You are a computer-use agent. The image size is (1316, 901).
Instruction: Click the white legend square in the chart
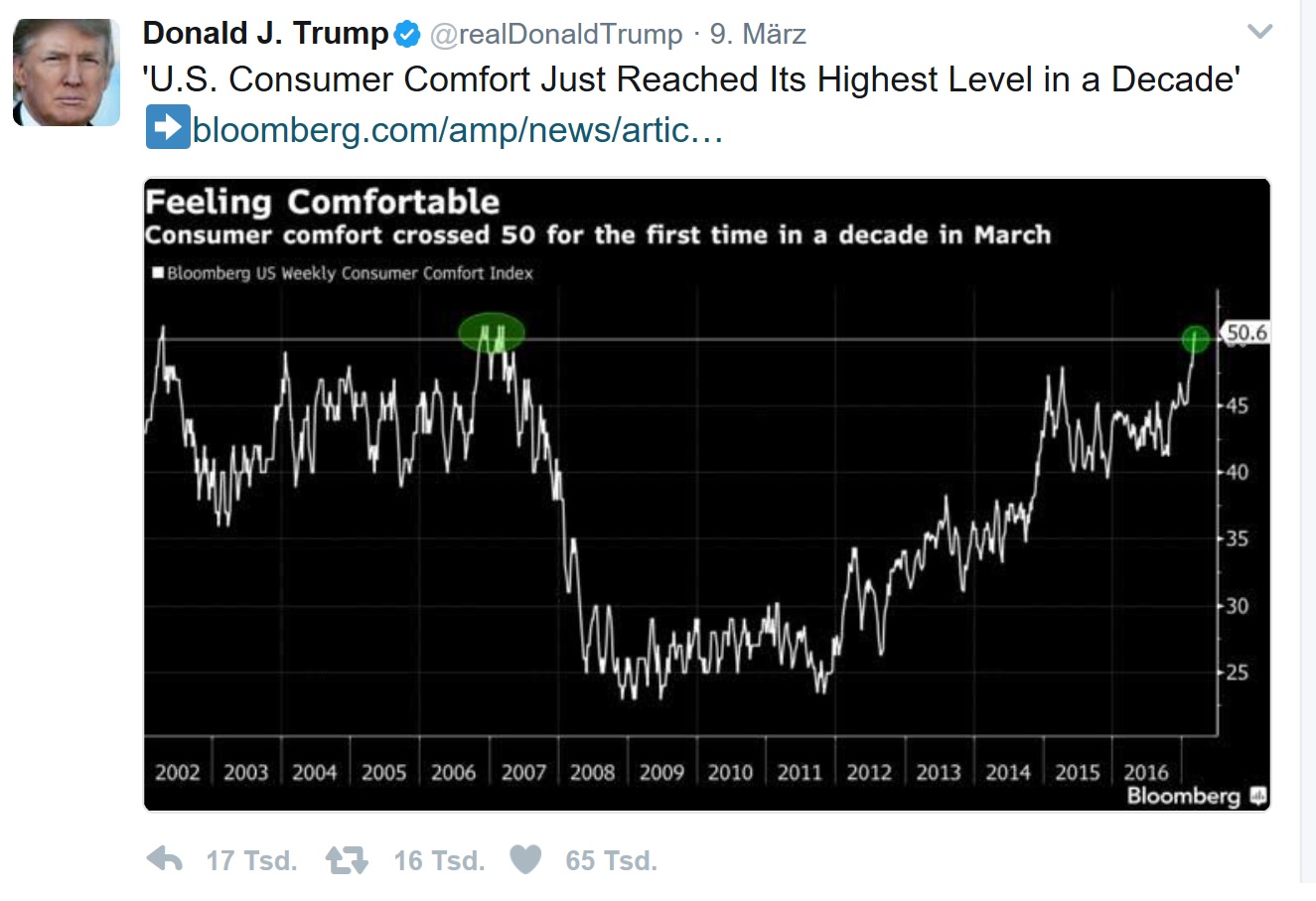pos(157,273)
